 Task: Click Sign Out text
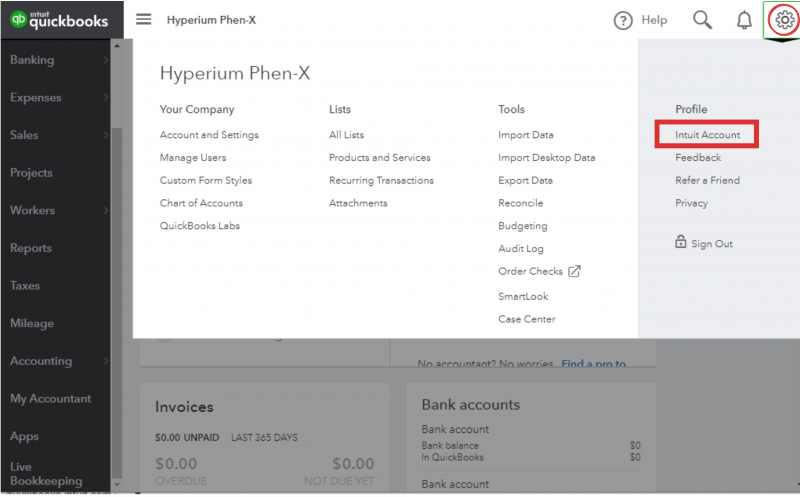tap(712, 244)
